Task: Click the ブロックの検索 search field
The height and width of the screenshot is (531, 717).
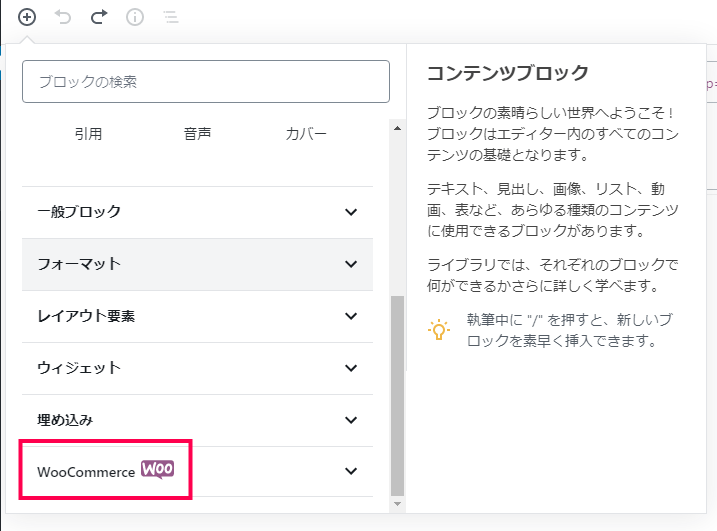Action: 206,81
